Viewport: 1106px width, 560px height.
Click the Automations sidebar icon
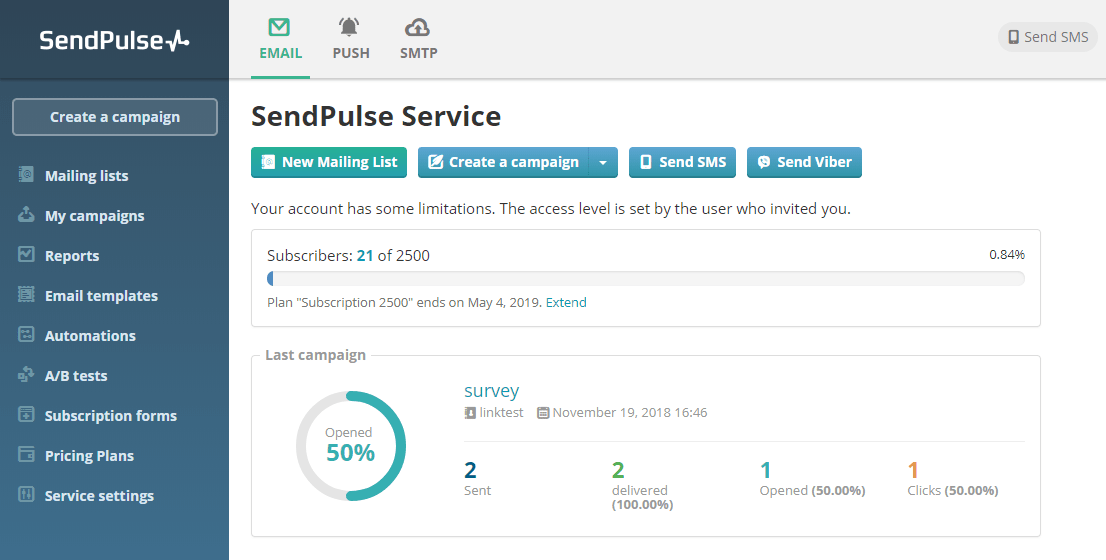tap(26, 334)
